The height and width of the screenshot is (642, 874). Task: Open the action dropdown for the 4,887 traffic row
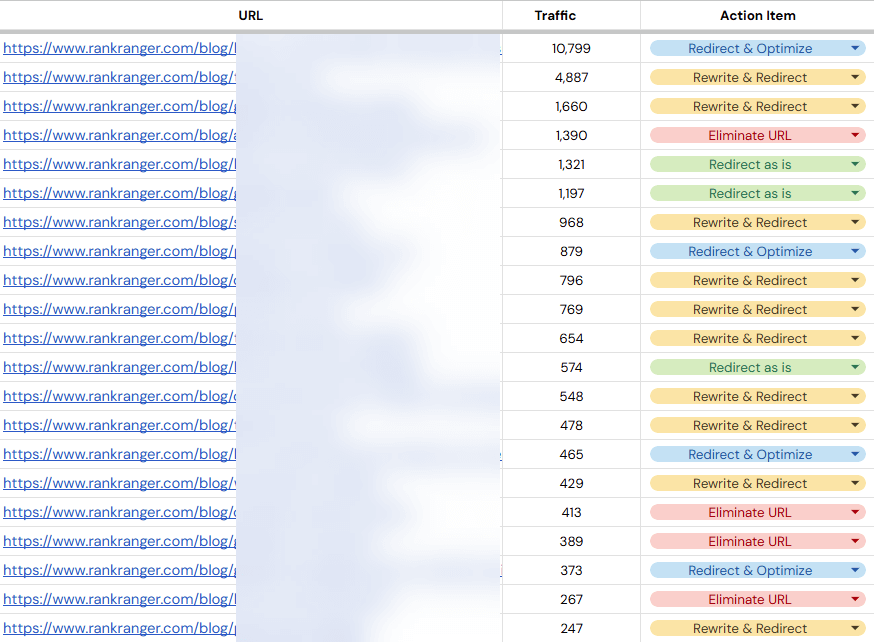tap(853, 77)
